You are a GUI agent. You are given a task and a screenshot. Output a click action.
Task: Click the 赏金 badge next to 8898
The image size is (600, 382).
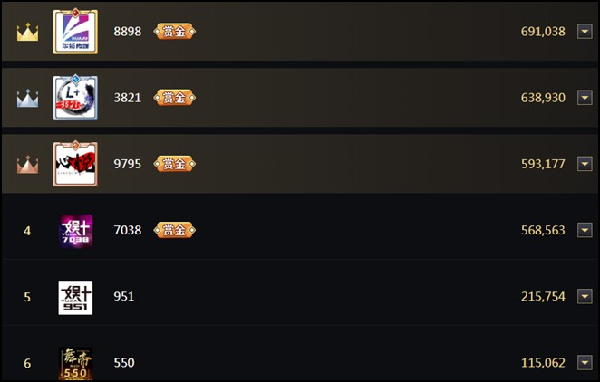(174, 31)
